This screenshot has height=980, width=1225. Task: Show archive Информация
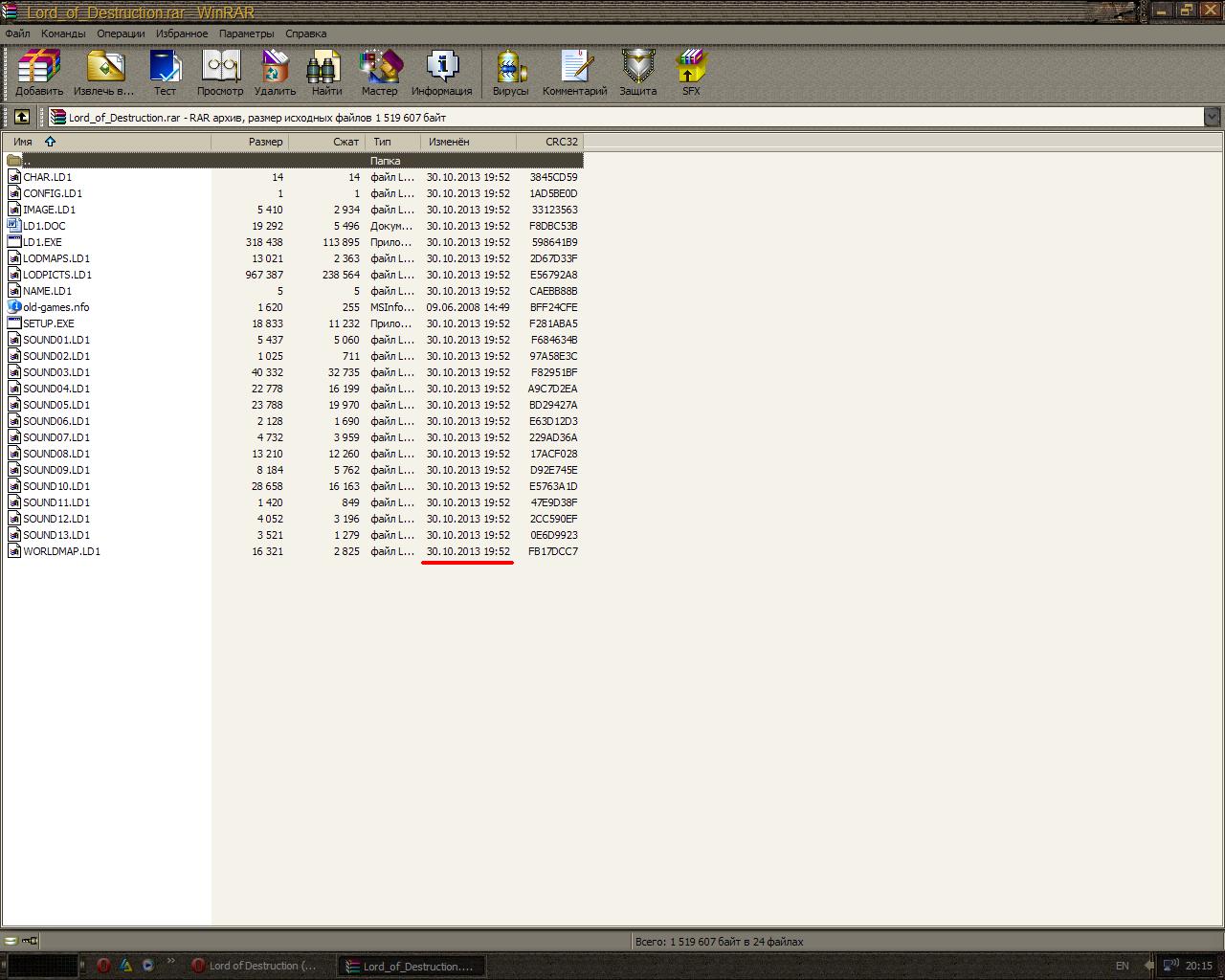(441, 73)
